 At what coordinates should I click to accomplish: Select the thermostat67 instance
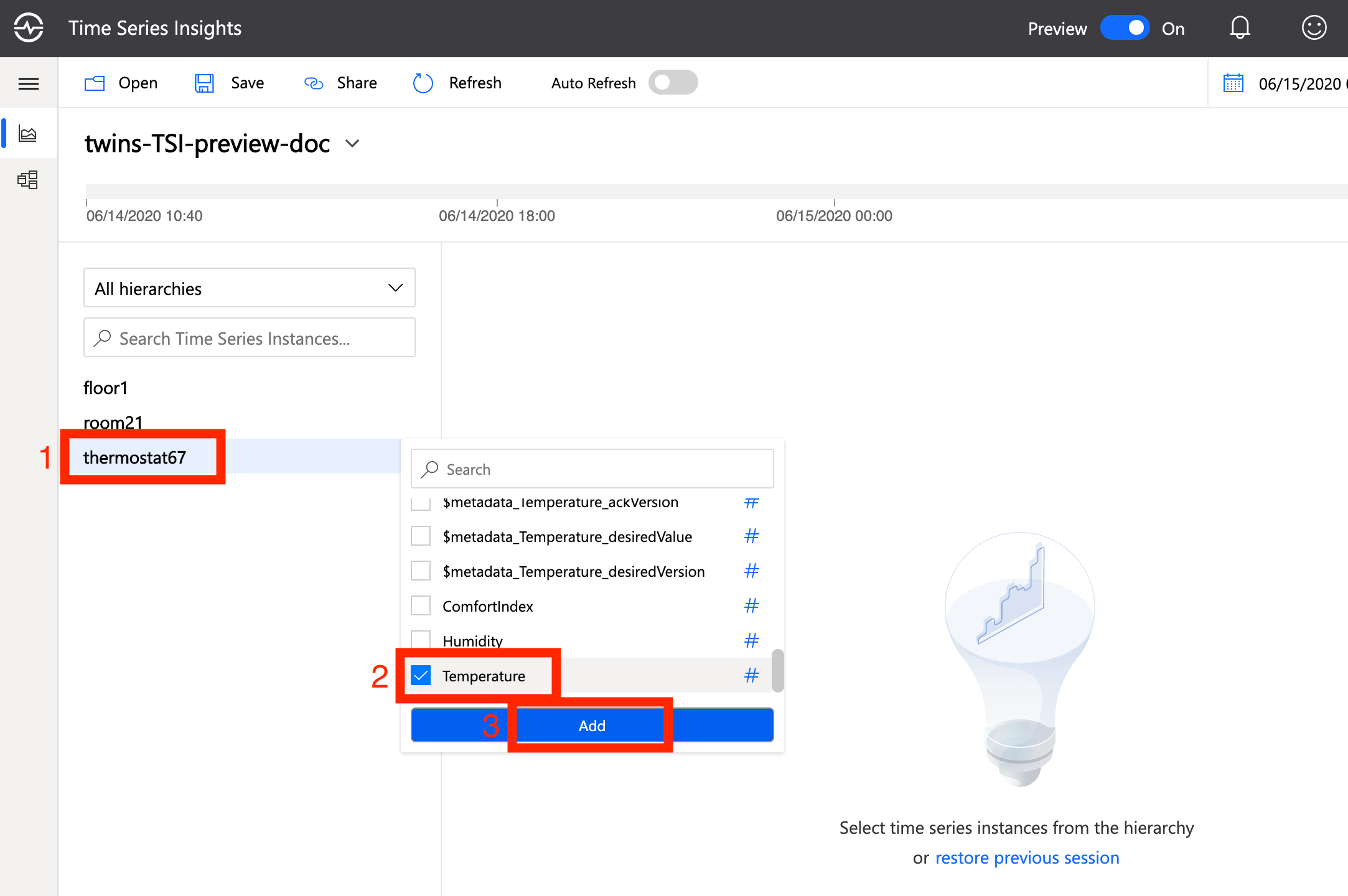tap(134, 457)
